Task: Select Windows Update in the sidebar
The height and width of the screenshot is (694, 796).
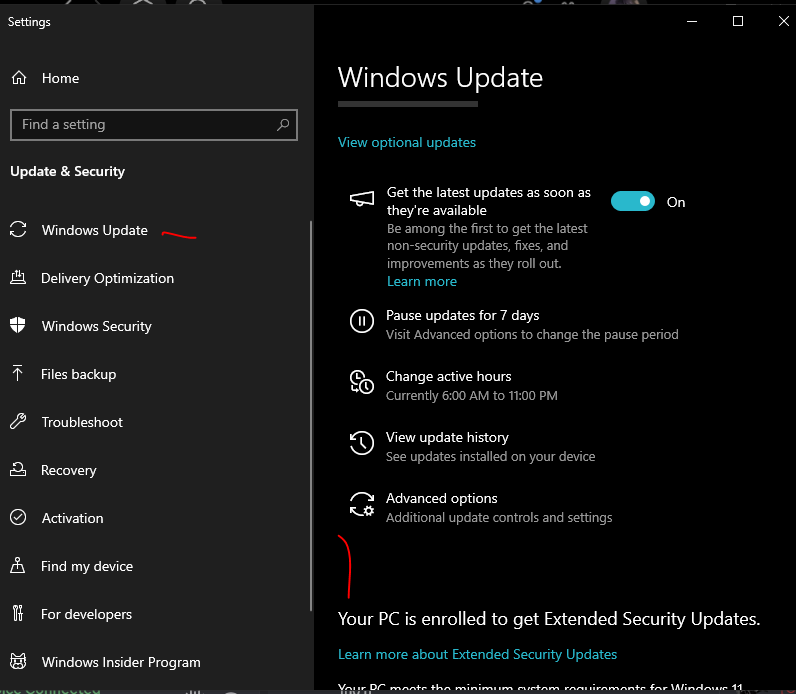Action: 95,230
